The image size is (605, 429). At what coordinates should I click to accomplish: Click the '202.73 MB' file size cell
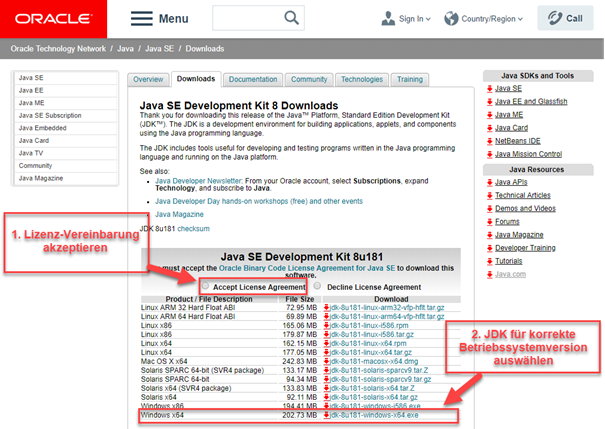[299, 415]
